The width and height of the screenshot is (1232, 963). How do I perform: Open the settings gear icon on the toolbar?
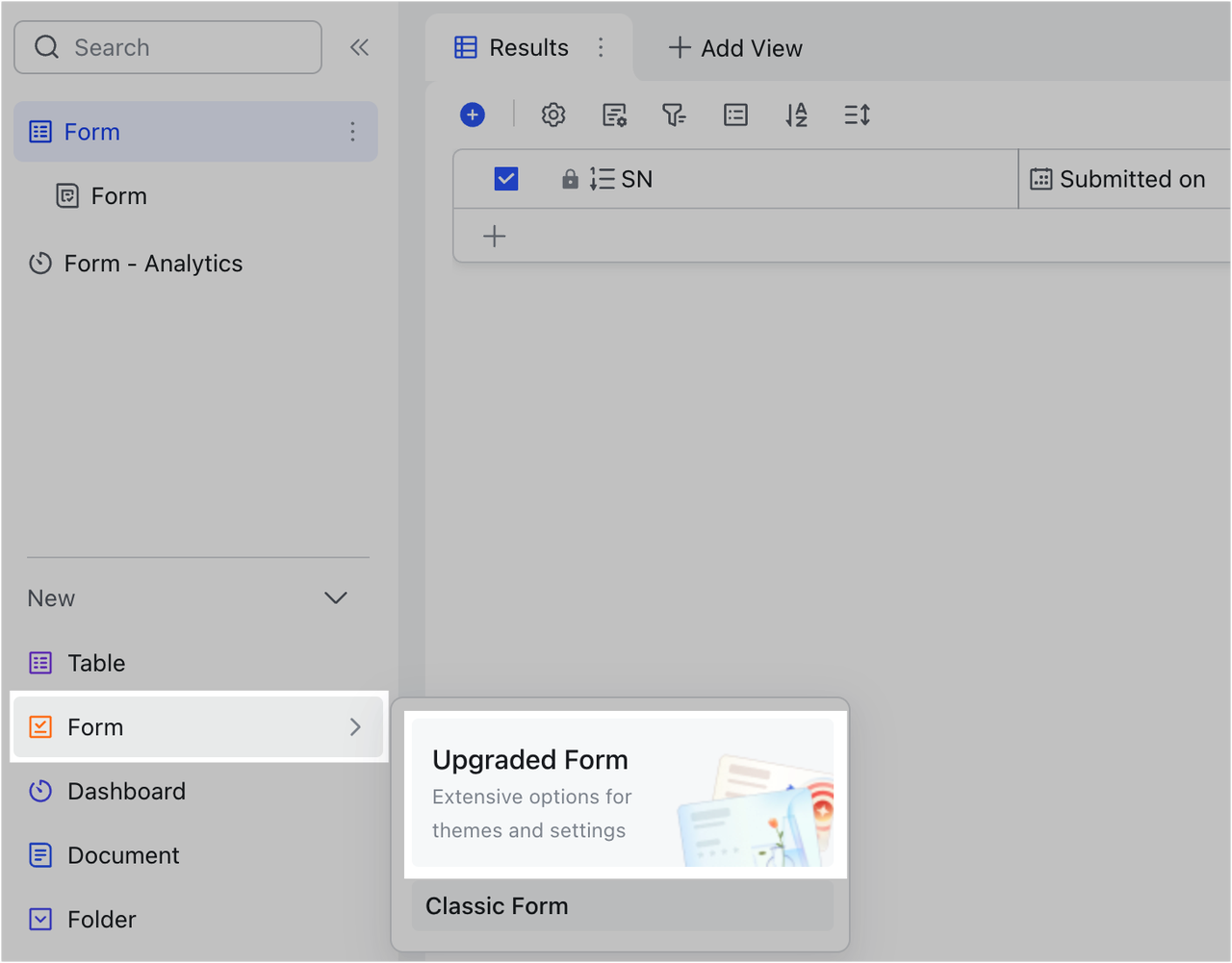click(553, 114)
